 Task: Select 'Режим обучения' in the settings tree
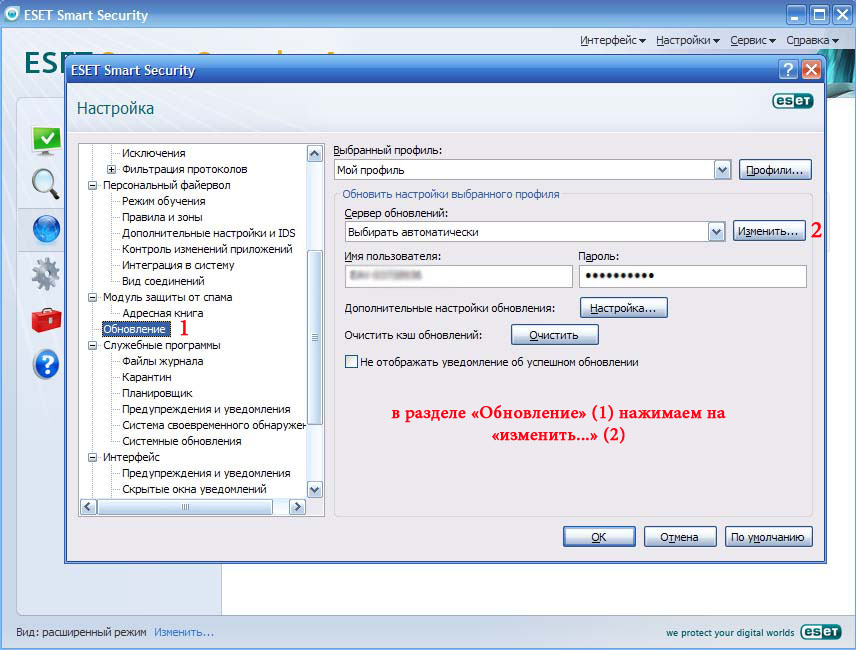(164, 201)
